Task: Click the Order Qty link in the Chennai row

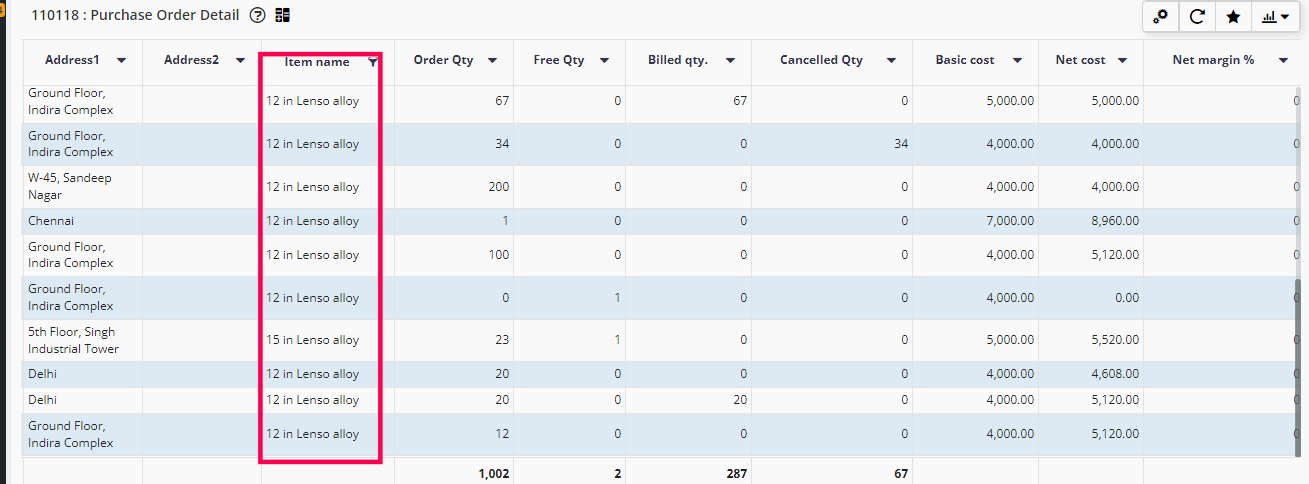Action: click(505, 221)
